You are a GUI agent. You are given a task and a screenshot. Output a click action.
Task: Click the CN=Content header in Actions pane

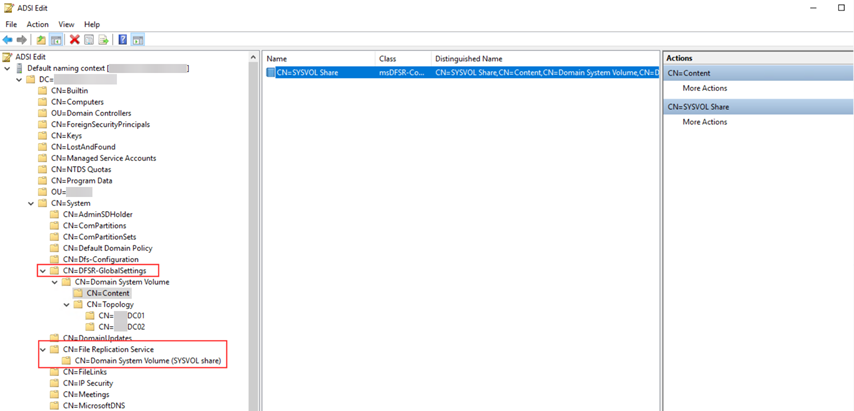point(758,73)
